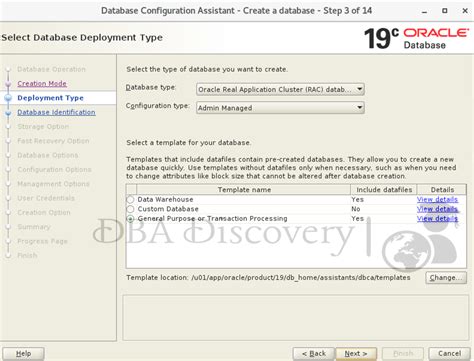The width and height of the screenshot is (474, 361).
Task: Click the Fast Recovery Option step
Action: pos(53,141)
